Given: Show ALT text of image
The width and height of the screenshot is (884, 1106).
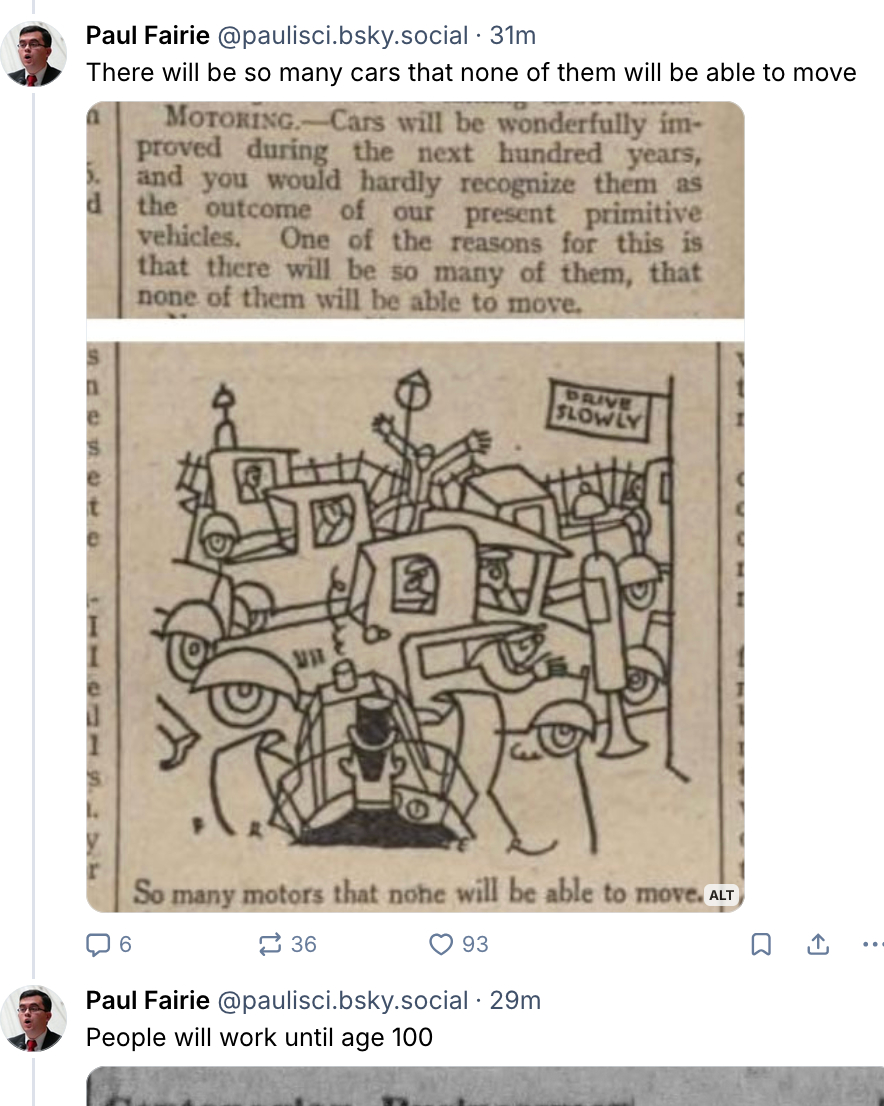Looking at the screenshot, I should click(x=721, y=895).
